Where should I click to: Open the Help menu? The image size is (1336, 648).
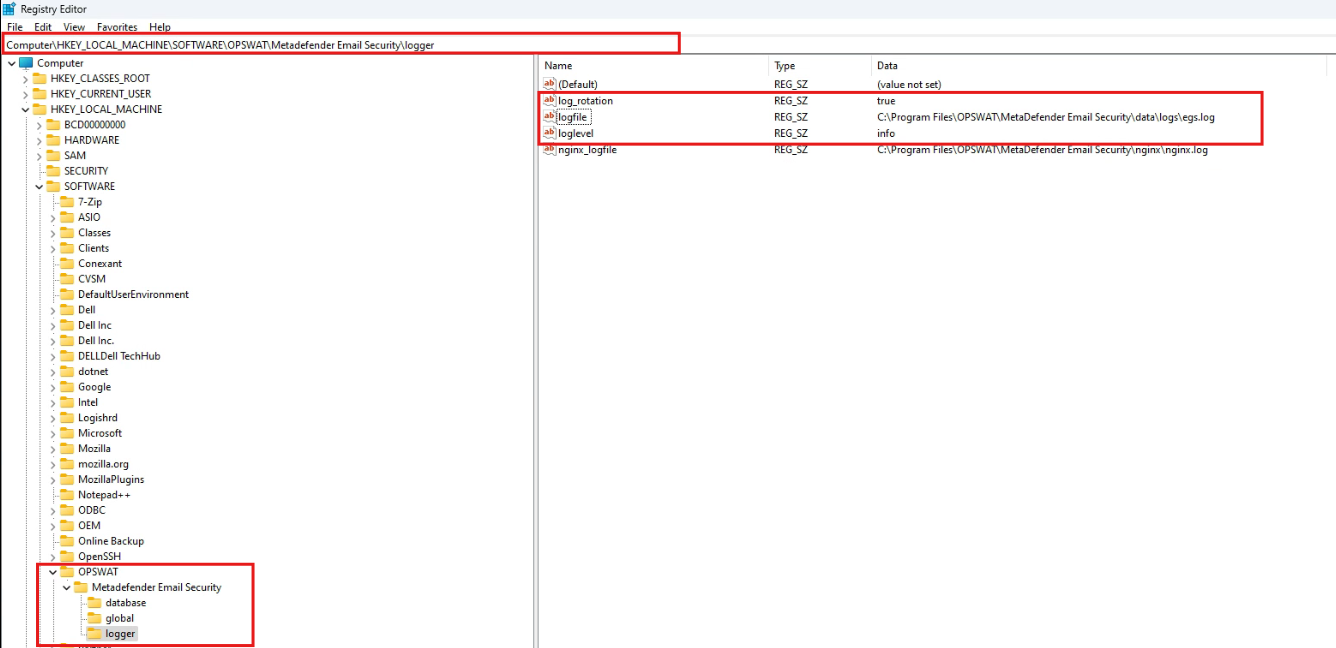(x=160, y=27)
